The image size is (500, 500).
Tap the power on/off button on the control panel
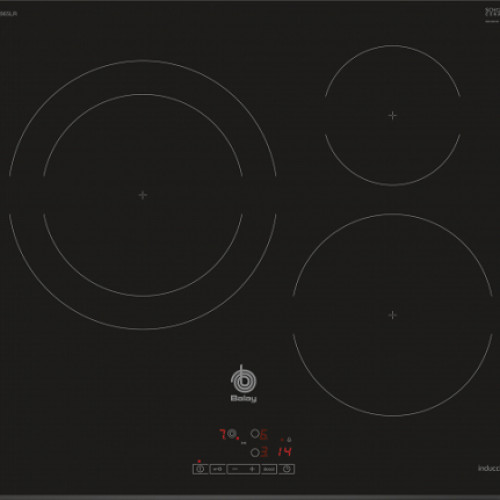[200, 469]
